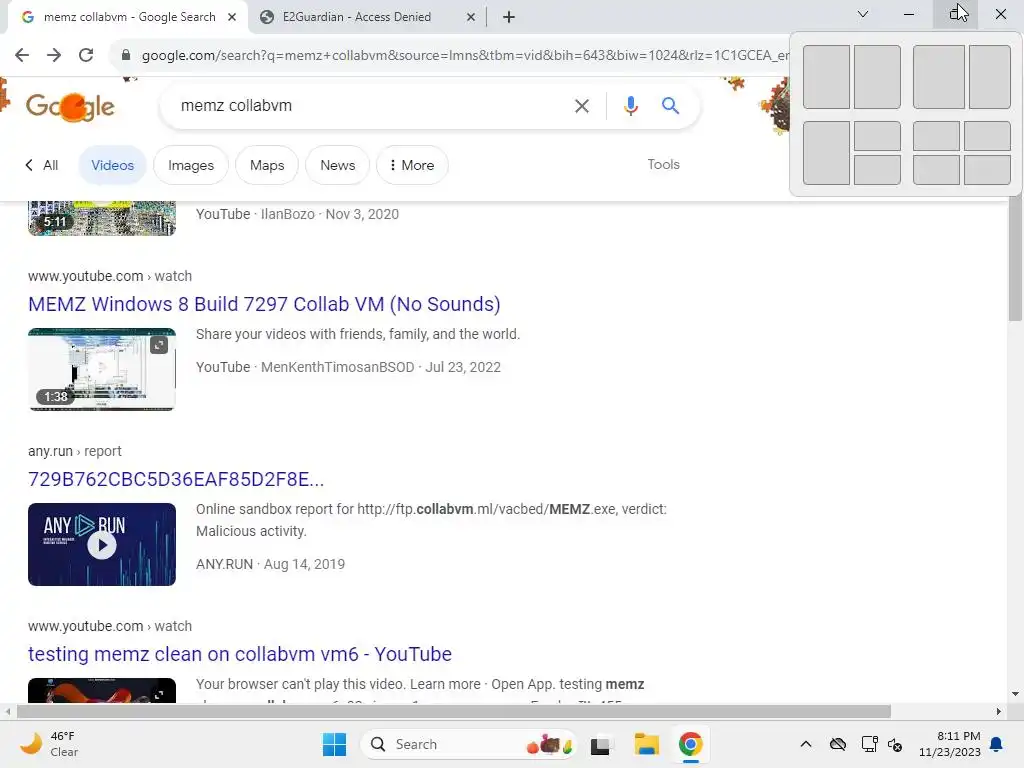This screenshot has height=768, width=1024.
Task: Select the Videos filter chip
Action: coord(112,165)
